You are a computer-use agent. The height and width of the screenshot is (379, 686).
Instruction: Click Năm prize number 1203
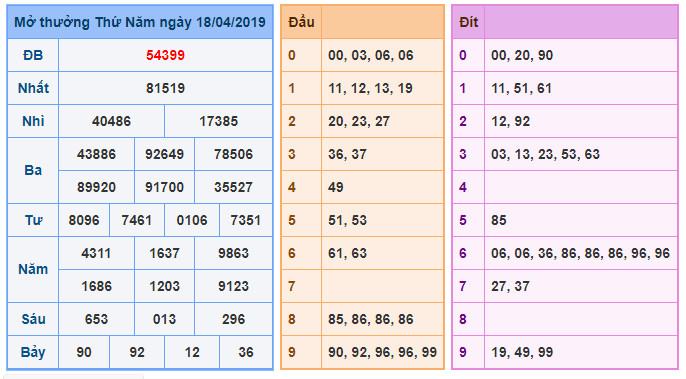(x=164, y=286)
